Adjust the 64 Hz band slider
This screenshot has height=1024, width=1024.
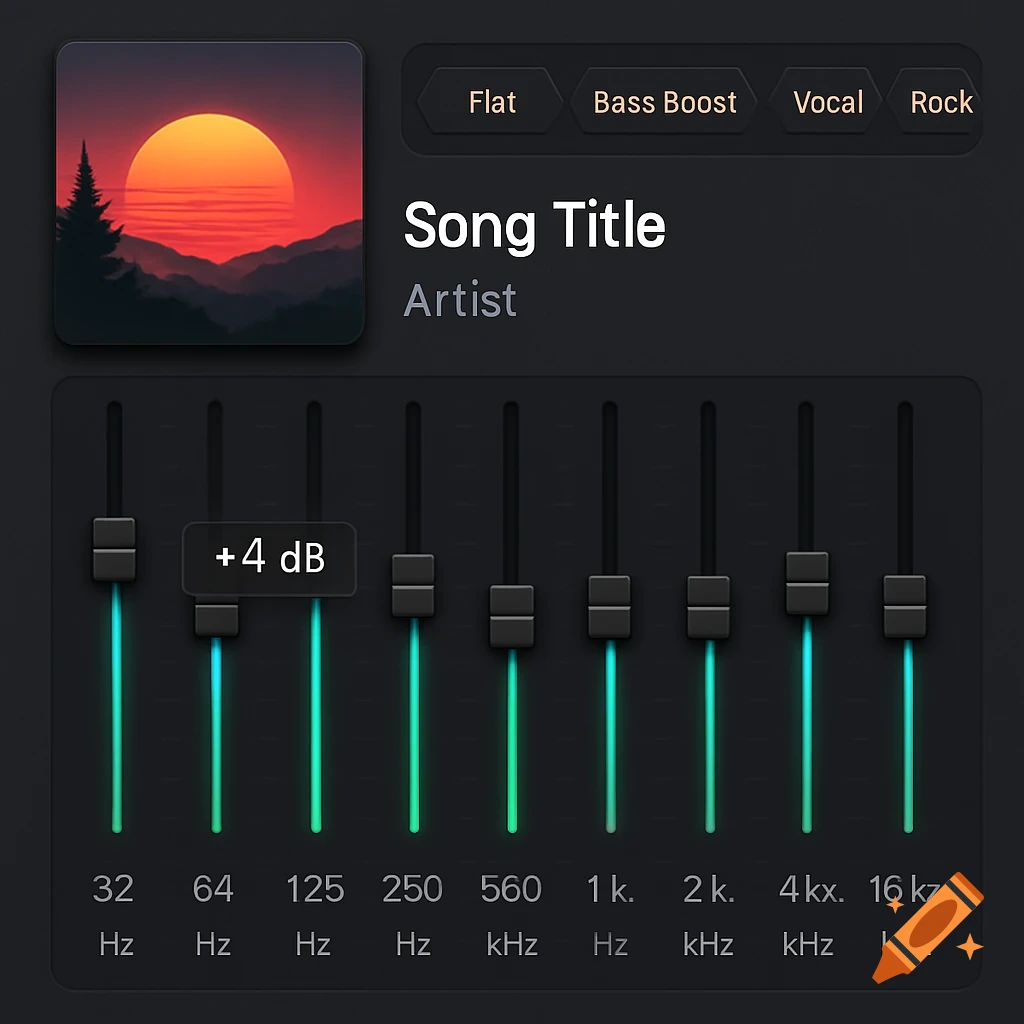[x=213, y=620]
